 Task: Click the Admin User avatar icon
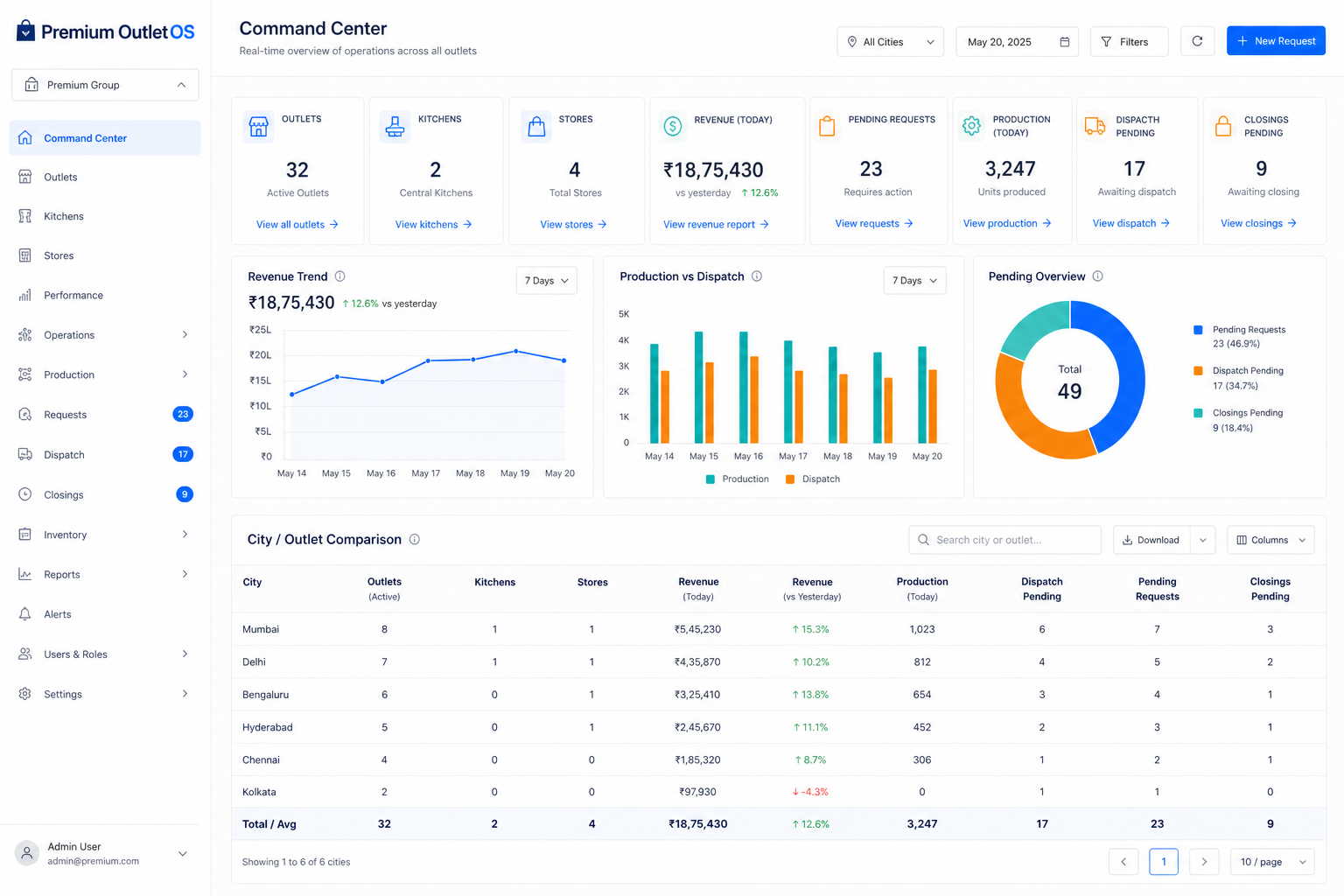(x=27, y=853)
